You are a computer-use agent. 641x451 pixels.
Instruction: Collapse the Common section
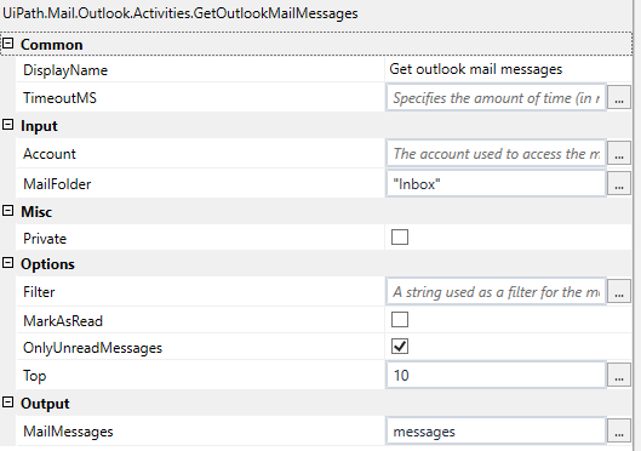[8, 43]
